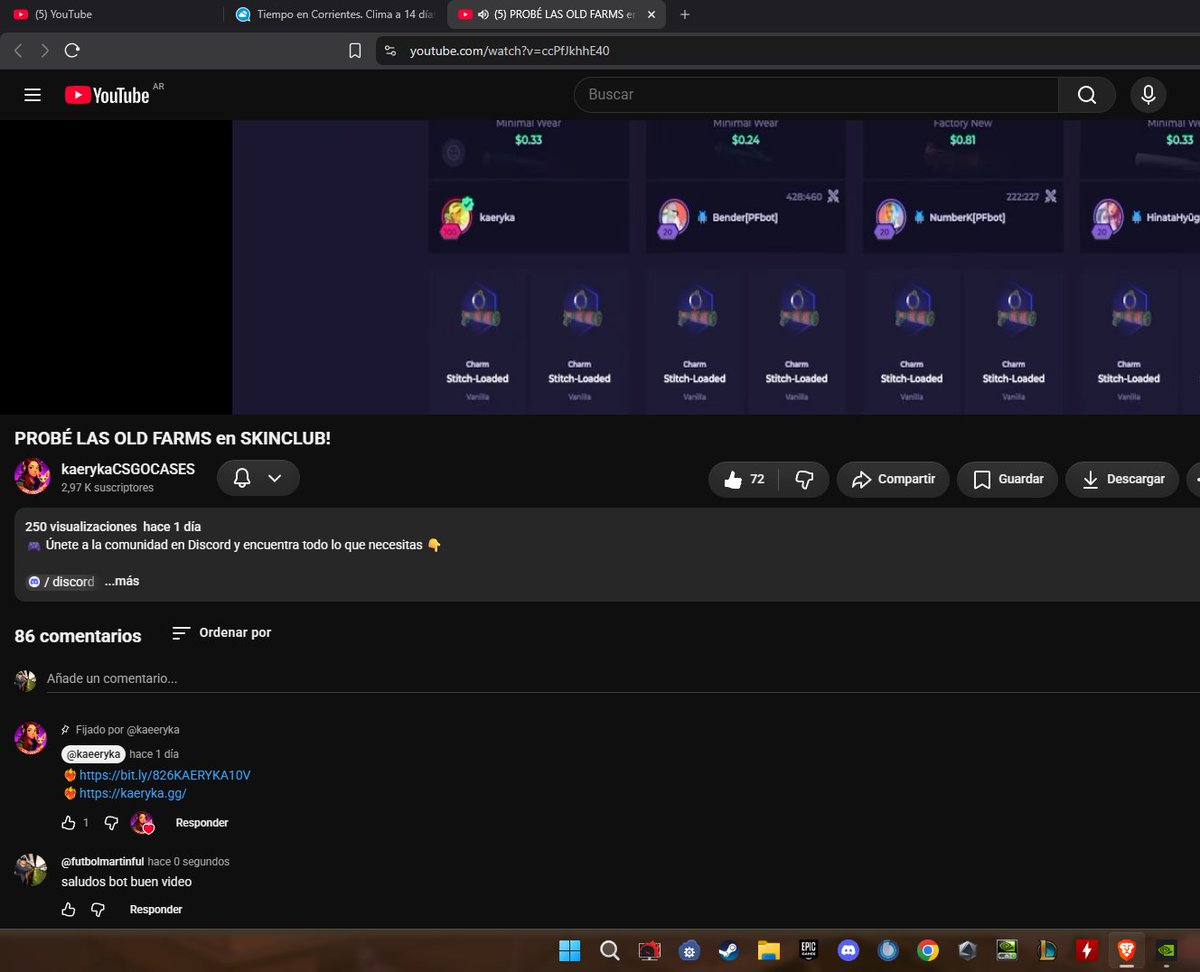This screenshot has width=1200, height=972.
Task: Reply to the pinned @kaeeryka comment
Action: (x=202, y=823)
